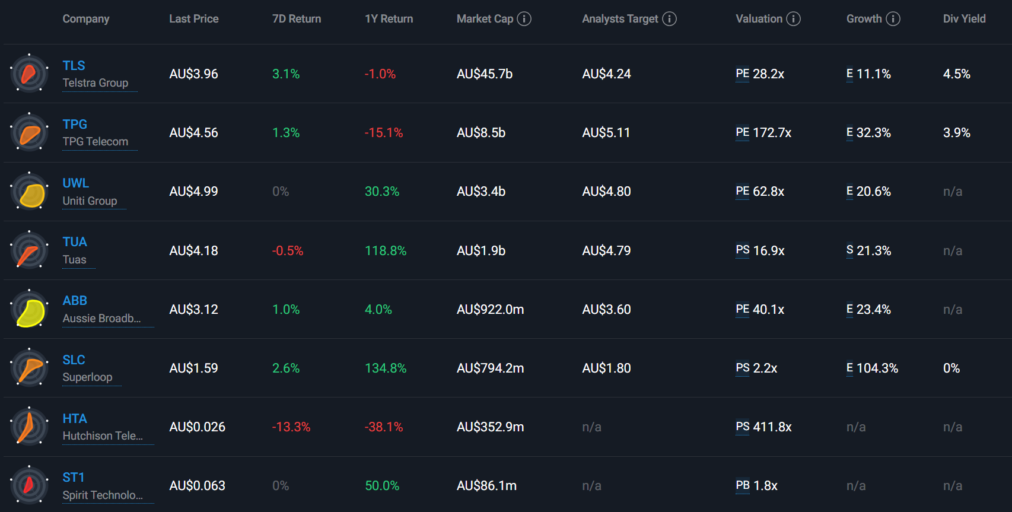Open the TLS ticker link
The image size is (1012, 512).
point(74,65)
